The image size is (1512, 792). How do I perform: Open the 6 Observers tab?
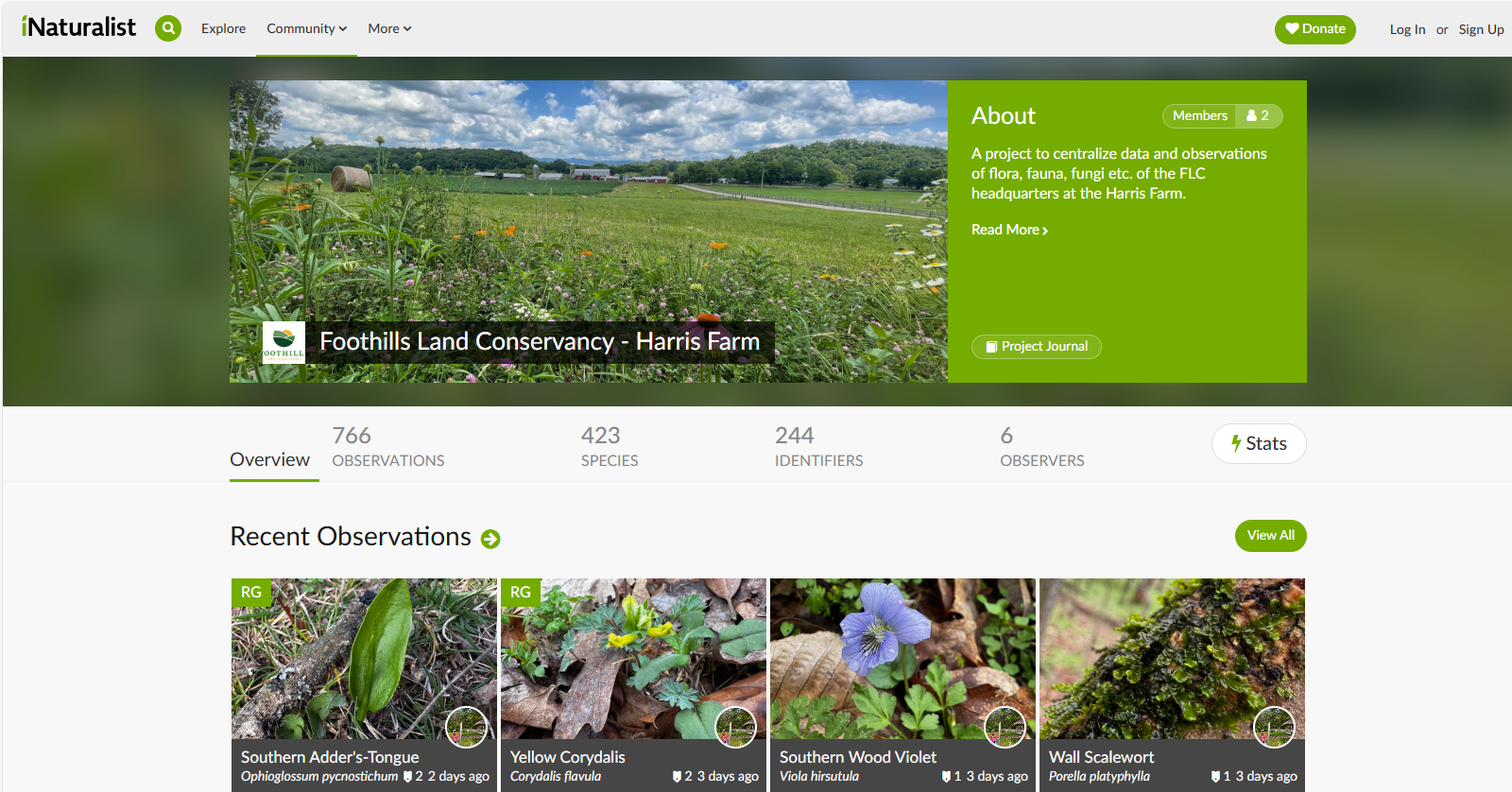(x=1041, y=447)
